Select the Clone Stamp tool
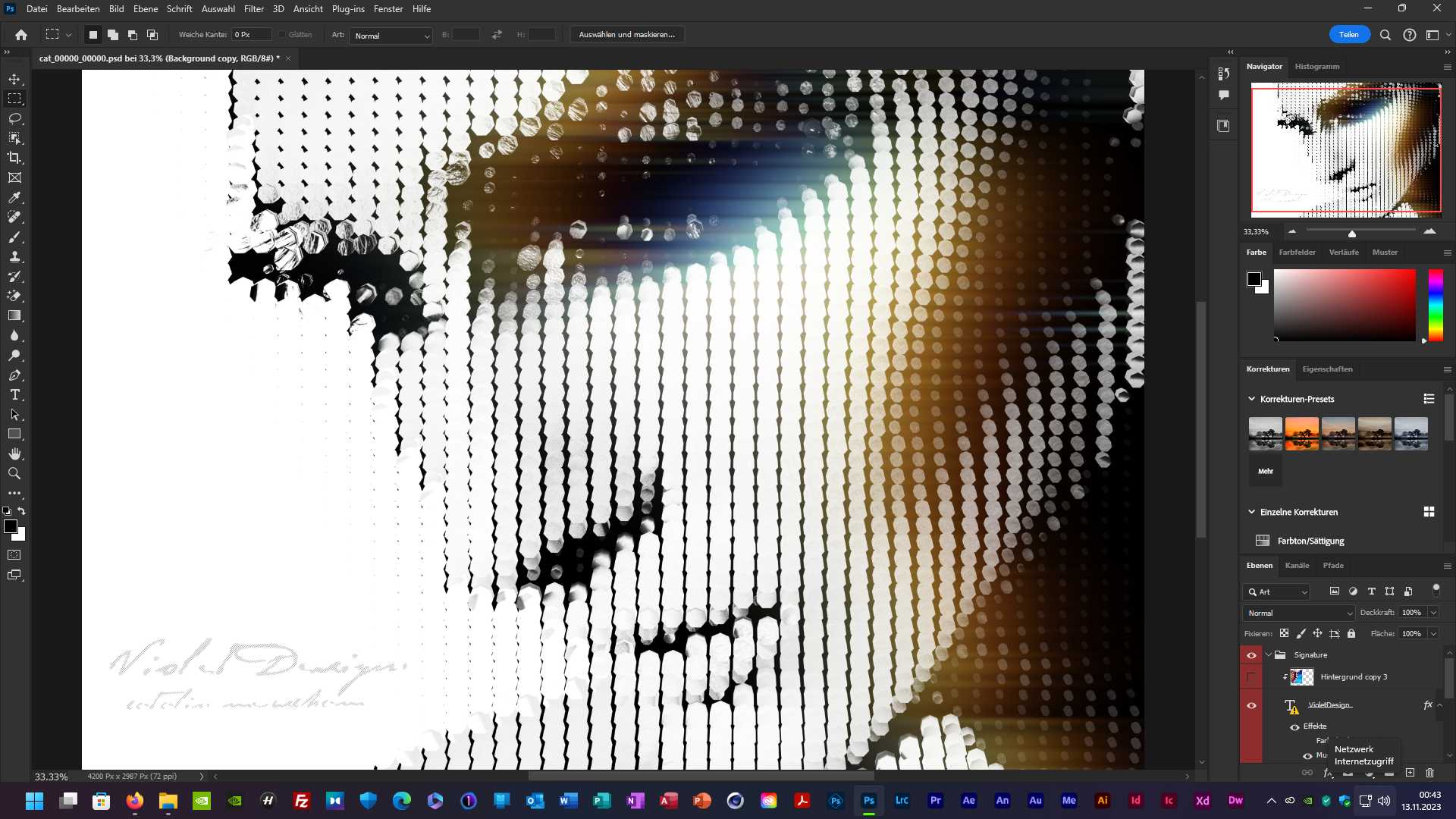 click(14, 256)
